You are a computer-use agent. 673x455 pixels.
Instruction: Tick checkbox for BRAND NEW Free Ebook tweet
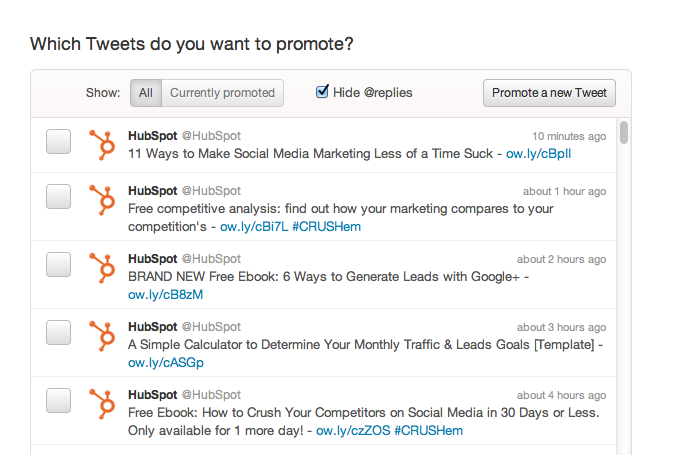click(58, 264)
